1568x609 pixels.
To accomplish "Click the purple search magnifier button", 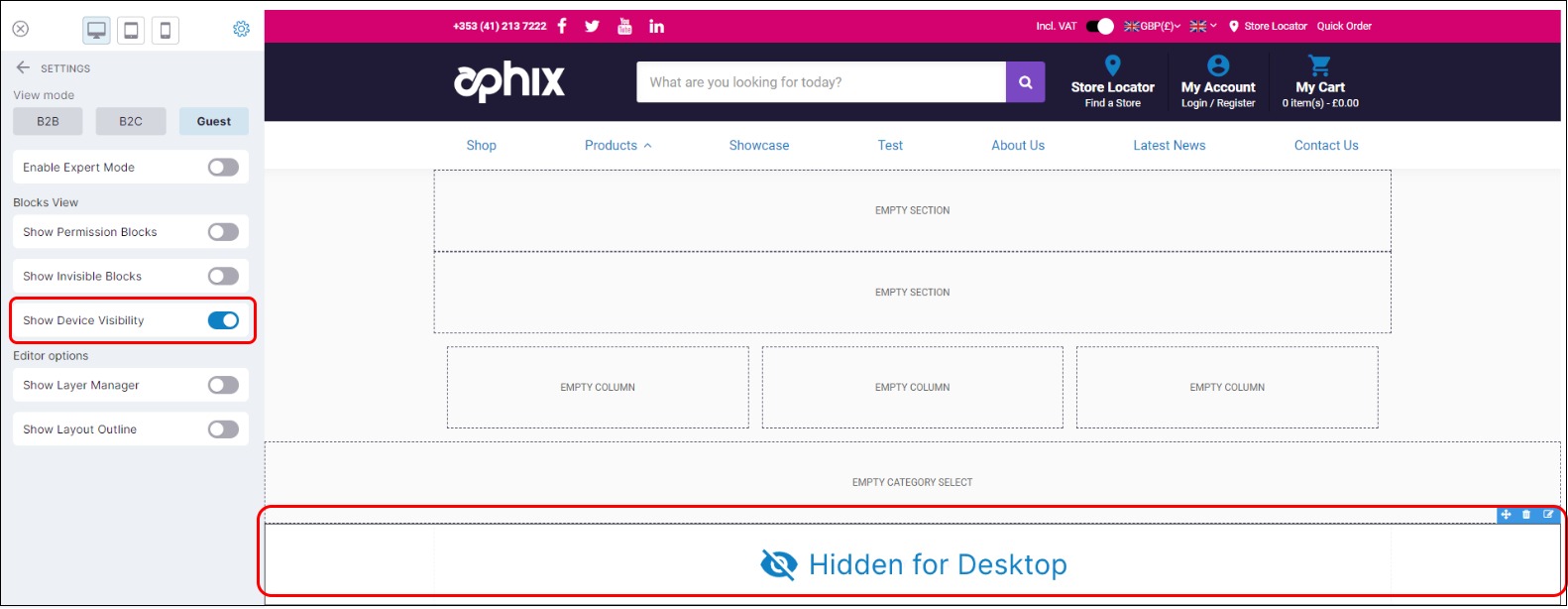I will (x=1025, y=82).
